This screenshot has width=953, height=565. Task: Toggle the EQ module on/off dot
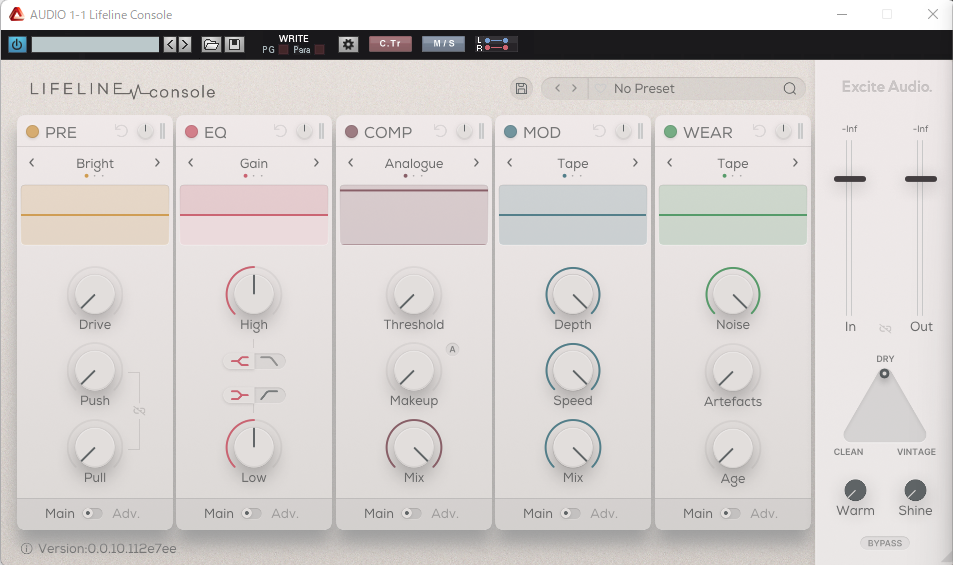[x=191, y=132]
